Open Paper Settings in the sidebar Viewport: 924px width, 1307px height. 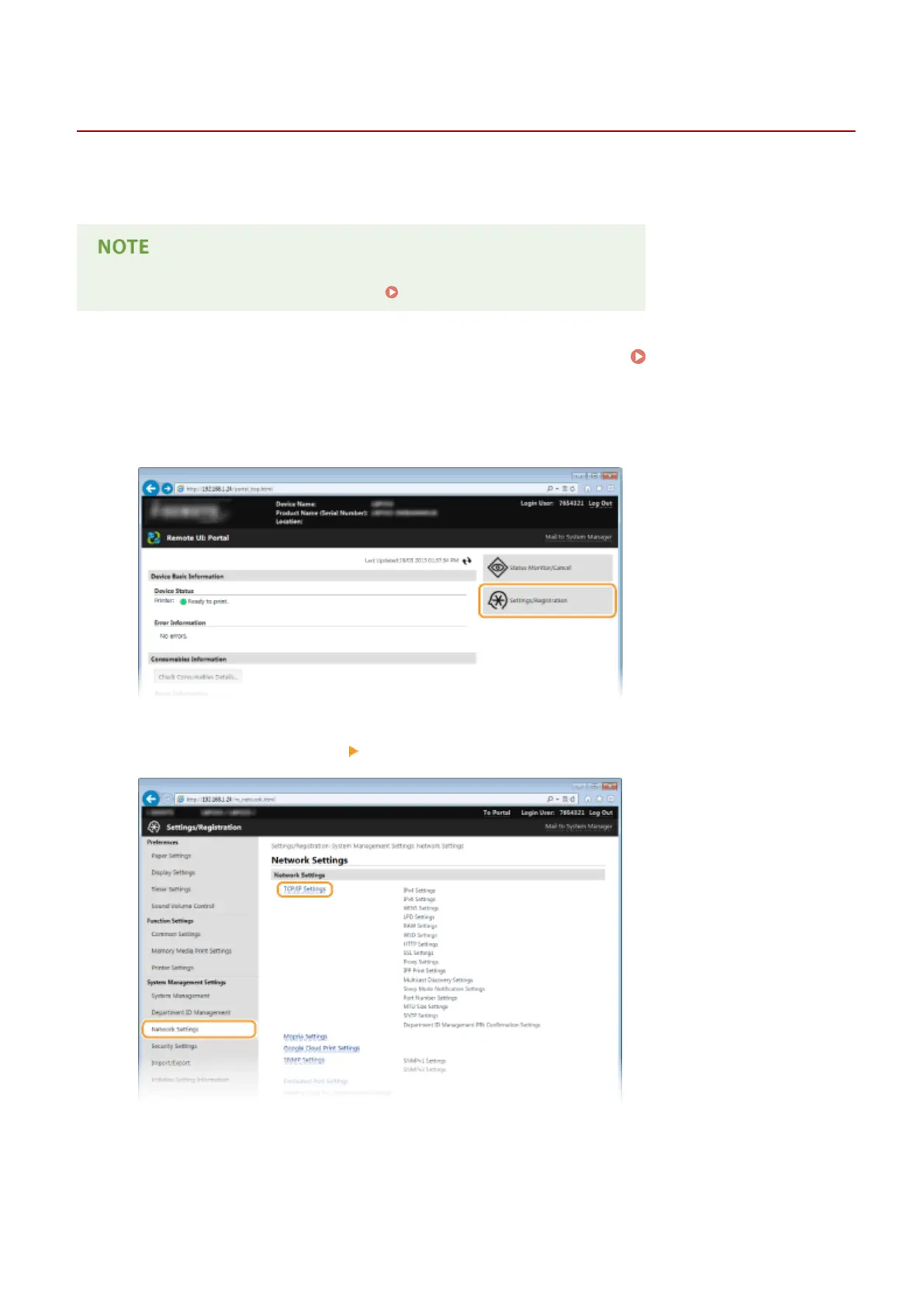[x=171, y=856]
